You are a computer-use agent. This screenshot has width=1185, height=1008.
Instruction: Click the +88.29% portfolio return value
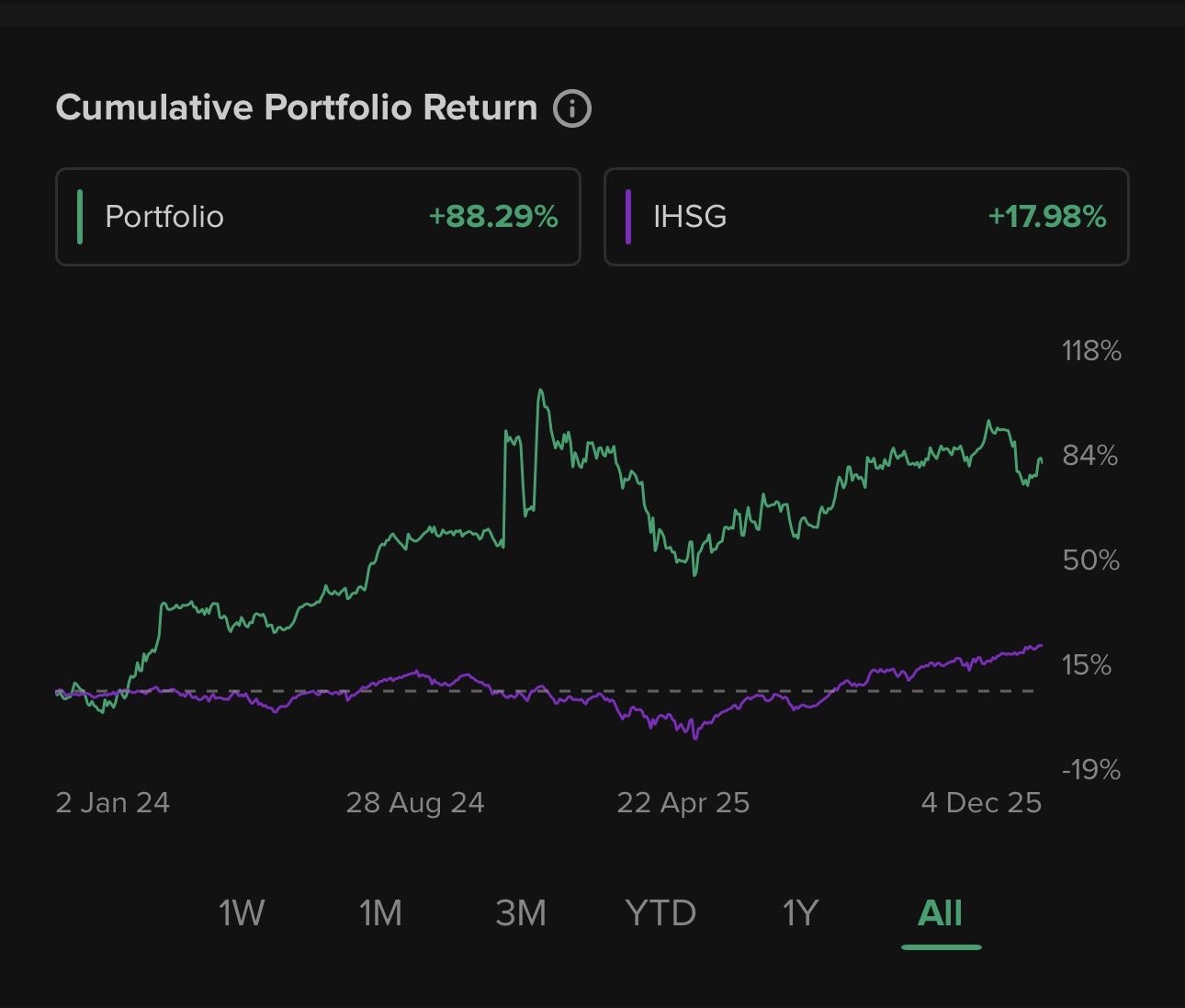[x=493, y=217]
